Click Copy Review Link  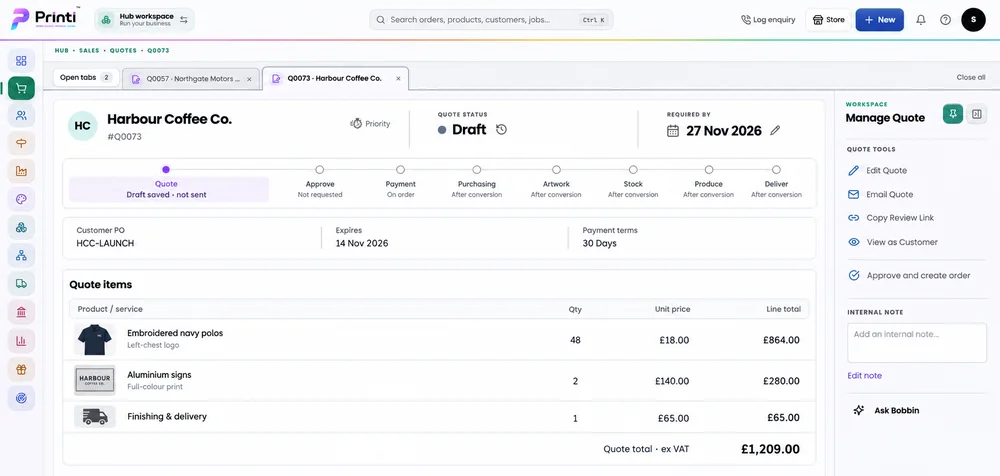(x=890, y=218)
